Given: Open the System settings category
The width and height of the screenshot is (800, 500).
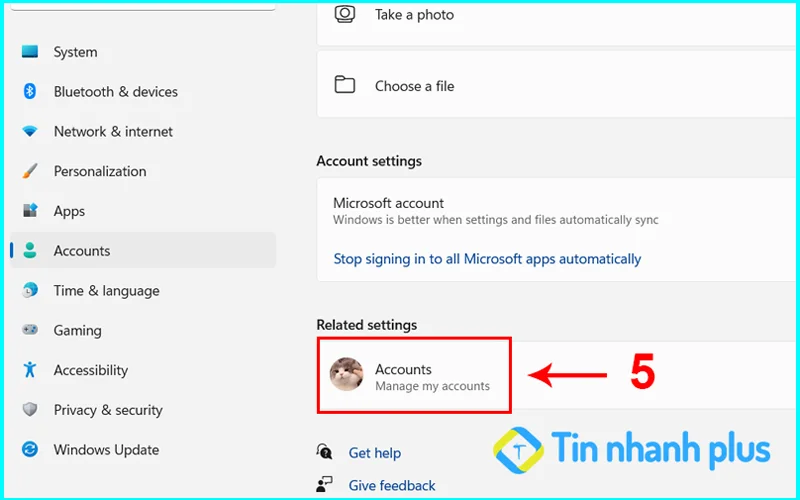Looking at the screenshot, I should click(143, 52).
